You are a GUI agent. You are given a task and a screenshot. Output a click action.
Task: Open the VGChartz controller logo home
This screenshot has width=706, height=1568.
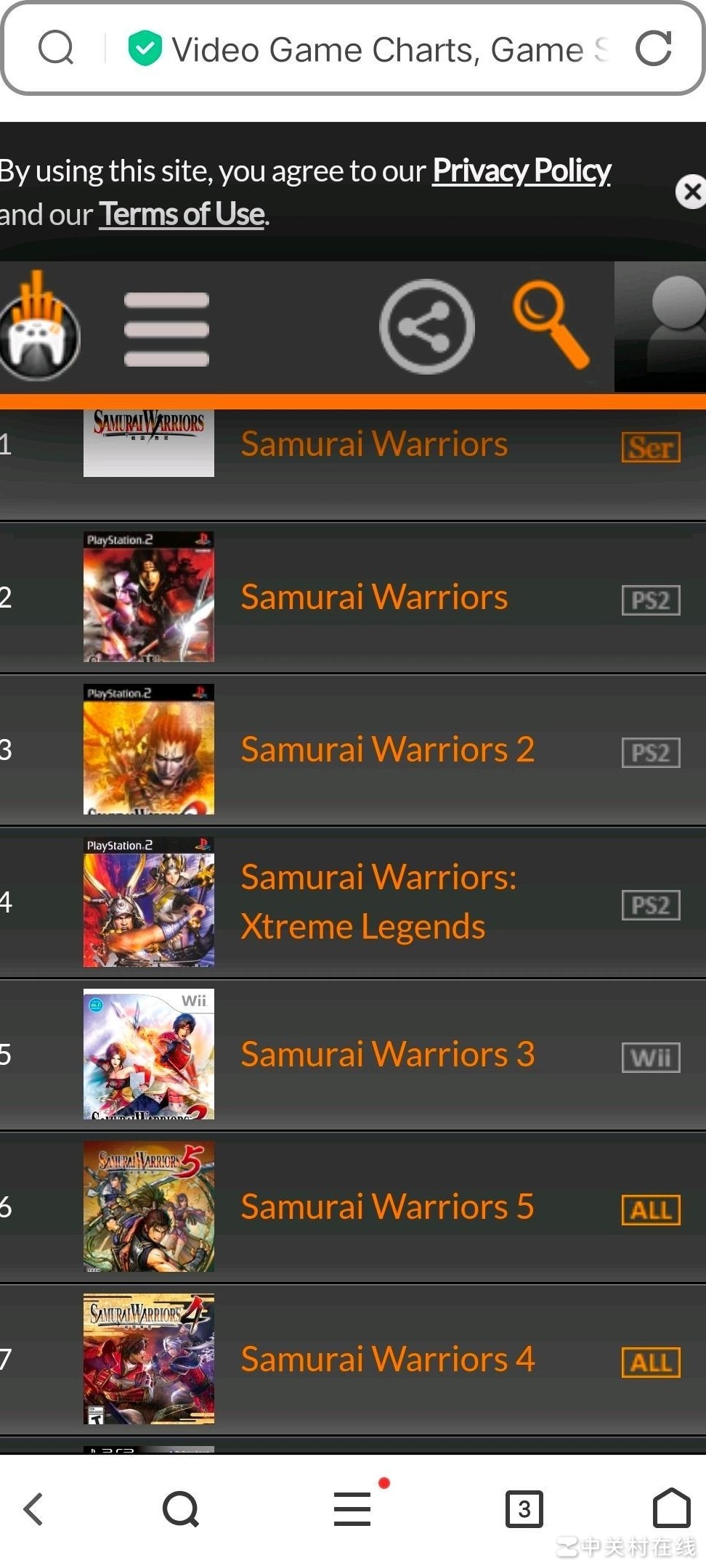39,325
